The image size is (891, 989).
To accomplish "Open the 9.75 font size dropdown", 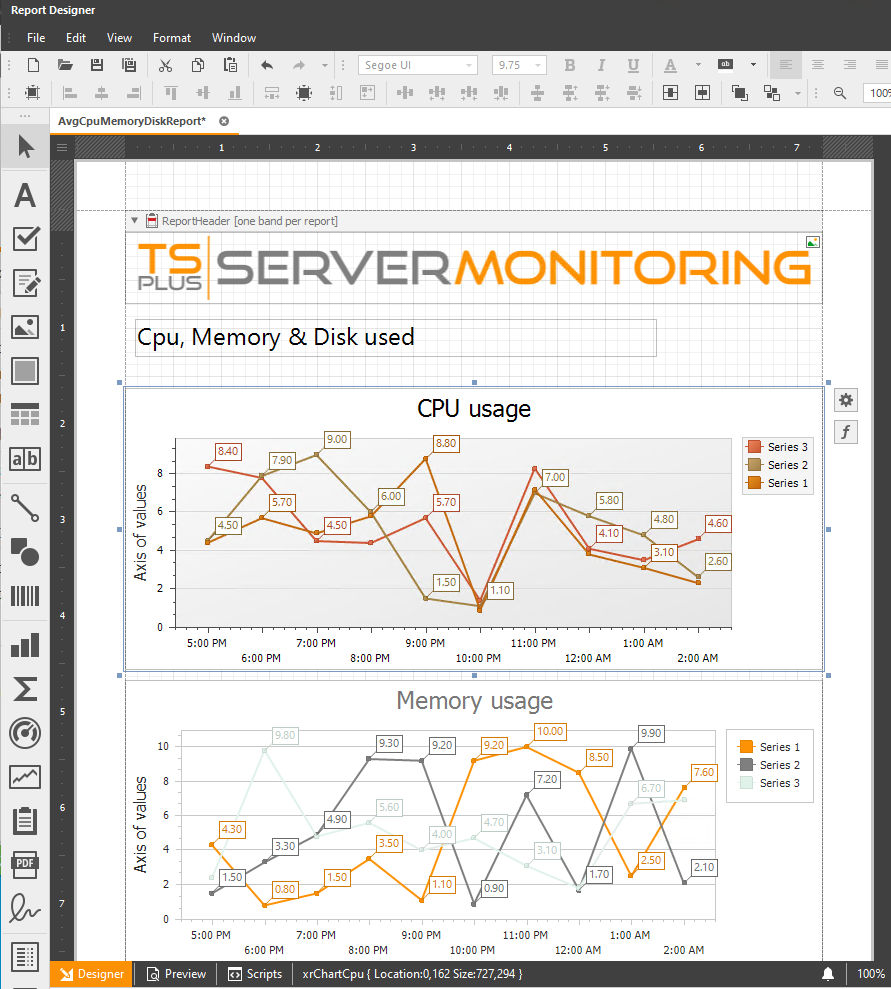I will tap(536, 65).
